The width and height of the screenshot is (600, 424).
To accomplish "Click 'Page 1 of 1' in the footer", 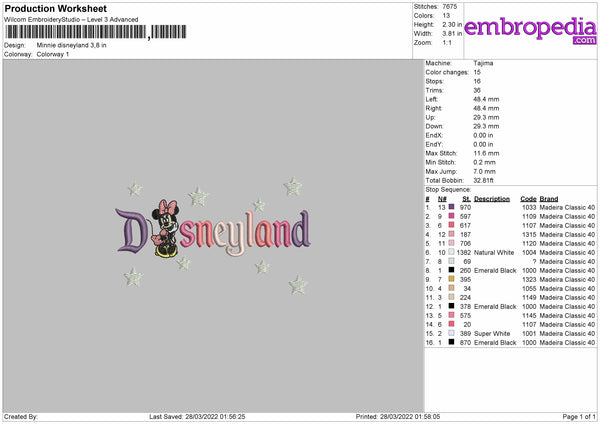I will pyautogui.click(x=579, y=416).
